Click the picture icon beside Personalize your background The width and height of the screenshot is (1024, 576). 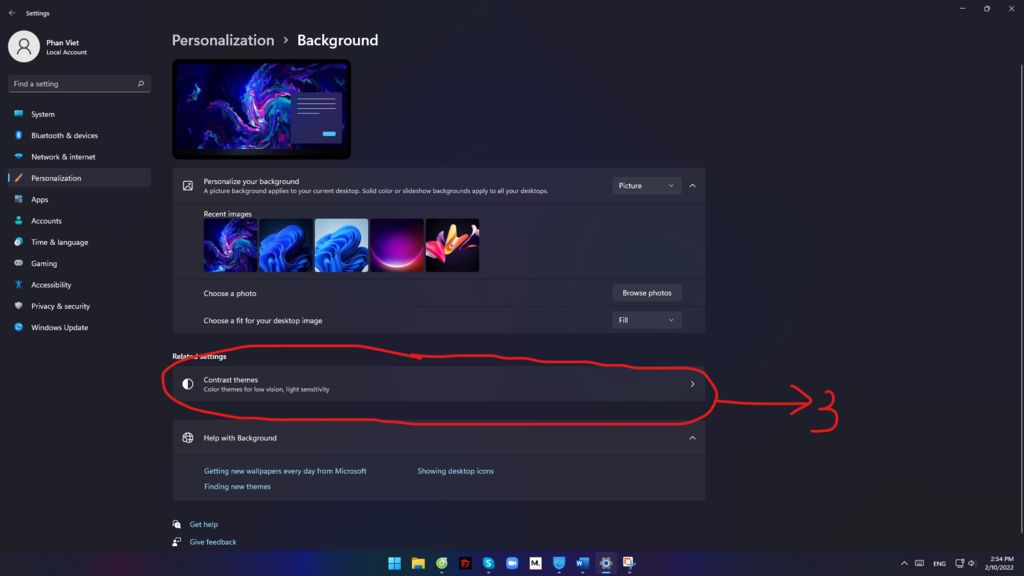[187, 185]
